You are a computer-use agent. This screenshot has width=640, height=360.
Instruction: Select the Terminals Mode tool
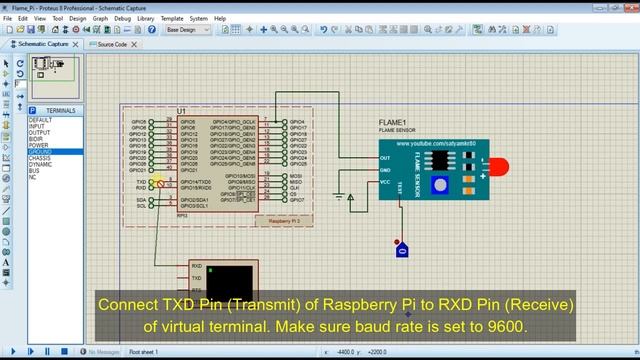pos(6,136)
